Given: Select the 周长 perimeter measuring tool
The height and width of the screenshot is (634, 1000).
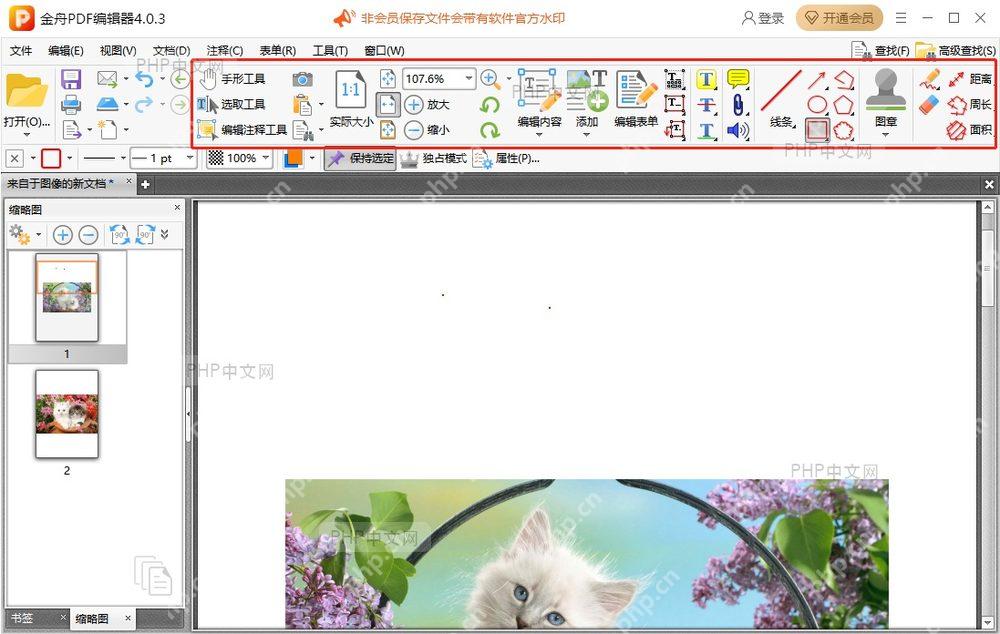Looking at the screenshot, I should pyautogui.click(x=969, y=105).
